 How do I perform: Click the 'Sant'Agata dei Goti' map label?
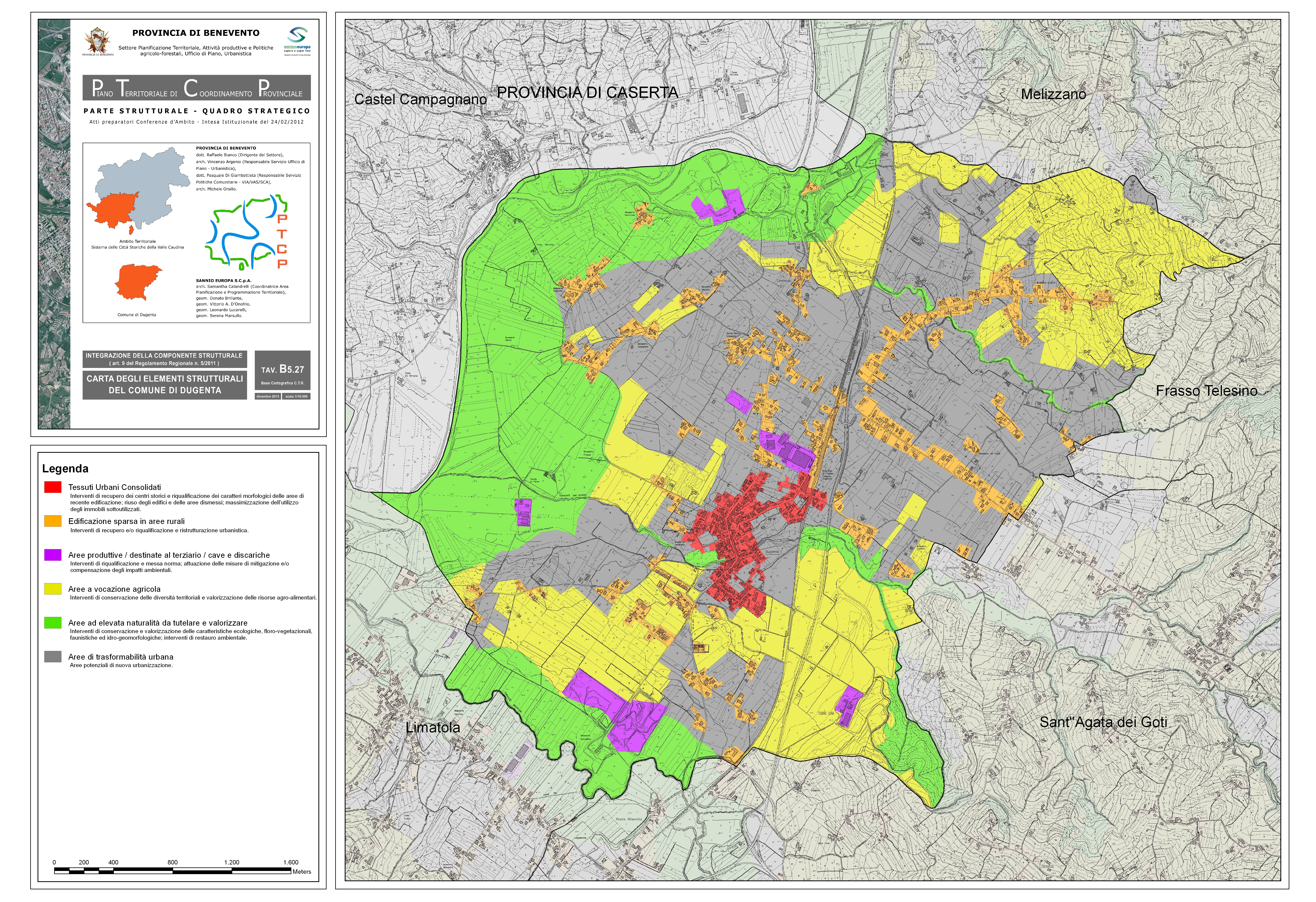pos(1104,722)
